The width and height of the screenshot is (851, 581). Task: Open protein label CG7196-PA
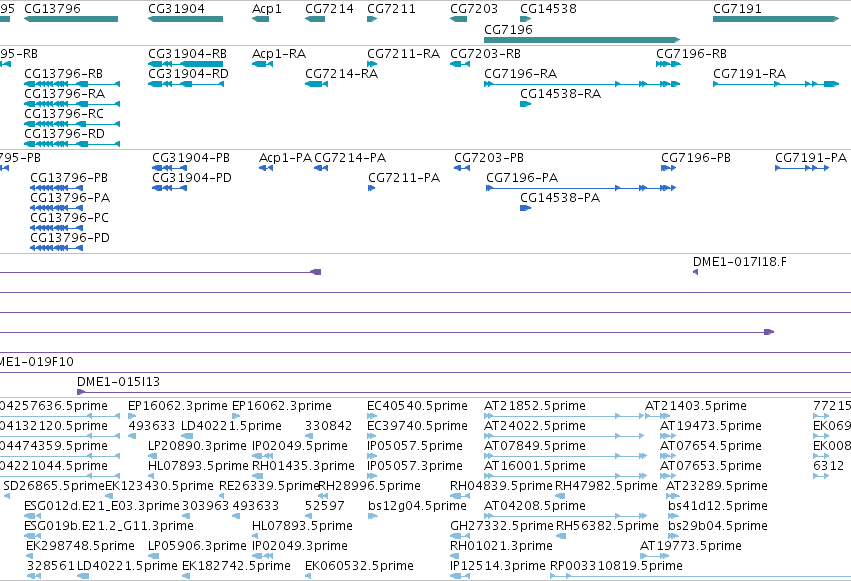point(522,178)
